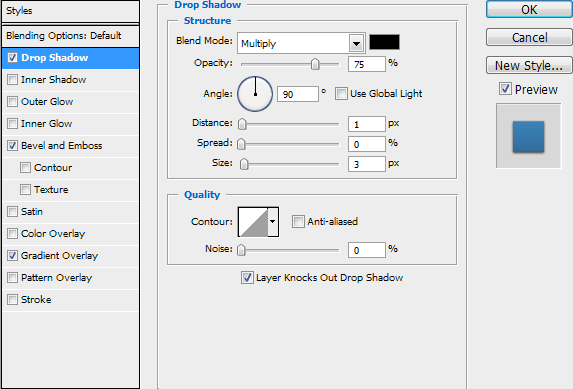Enable the Stroke checkbox
Image resolution: width=573 pixels, height=389 pixels.
pyautogui.click(x=12, y=299)
